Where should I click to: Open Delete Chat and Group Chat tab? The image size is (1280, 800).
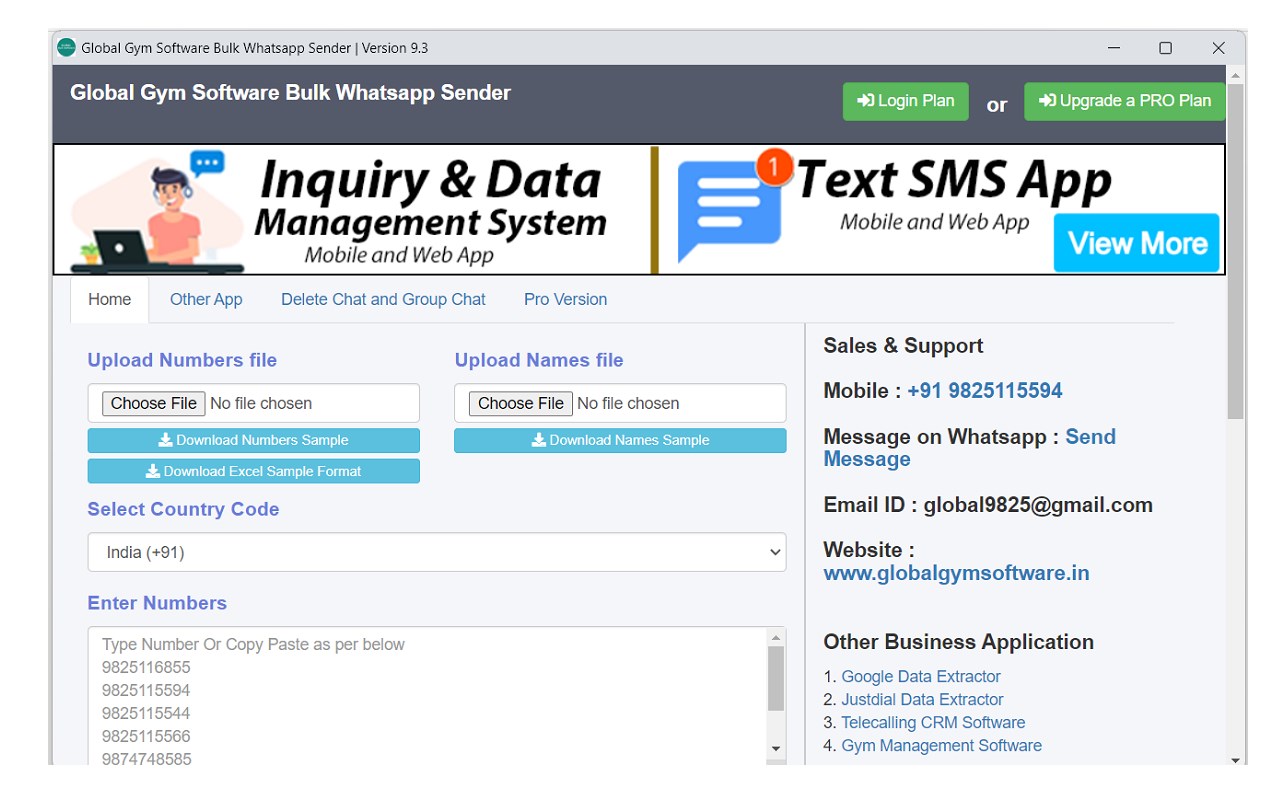pyautogui.click(x=383, y=299)
